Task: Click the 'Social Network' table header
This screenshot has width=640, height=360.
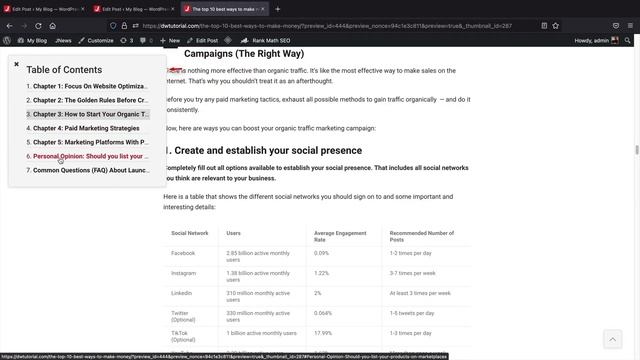Action: point(190,233)
